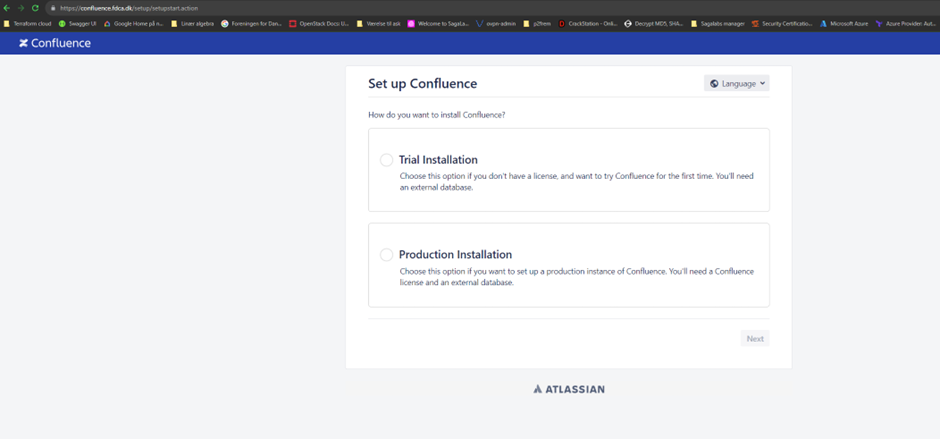The width and height of the screenshot is (940, 439).
Task: Reload the page with the refresh icon
Action: [35, 8]
